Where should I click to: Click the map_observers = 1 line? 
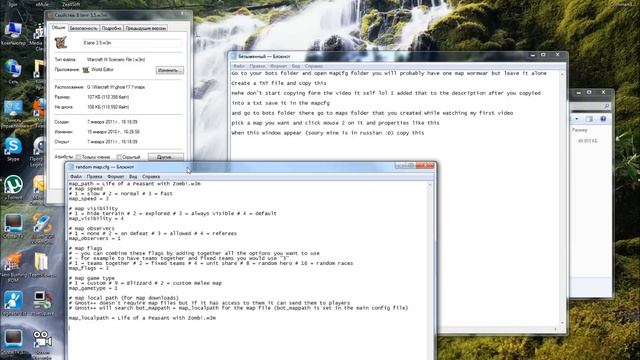[x=95, y=238]
